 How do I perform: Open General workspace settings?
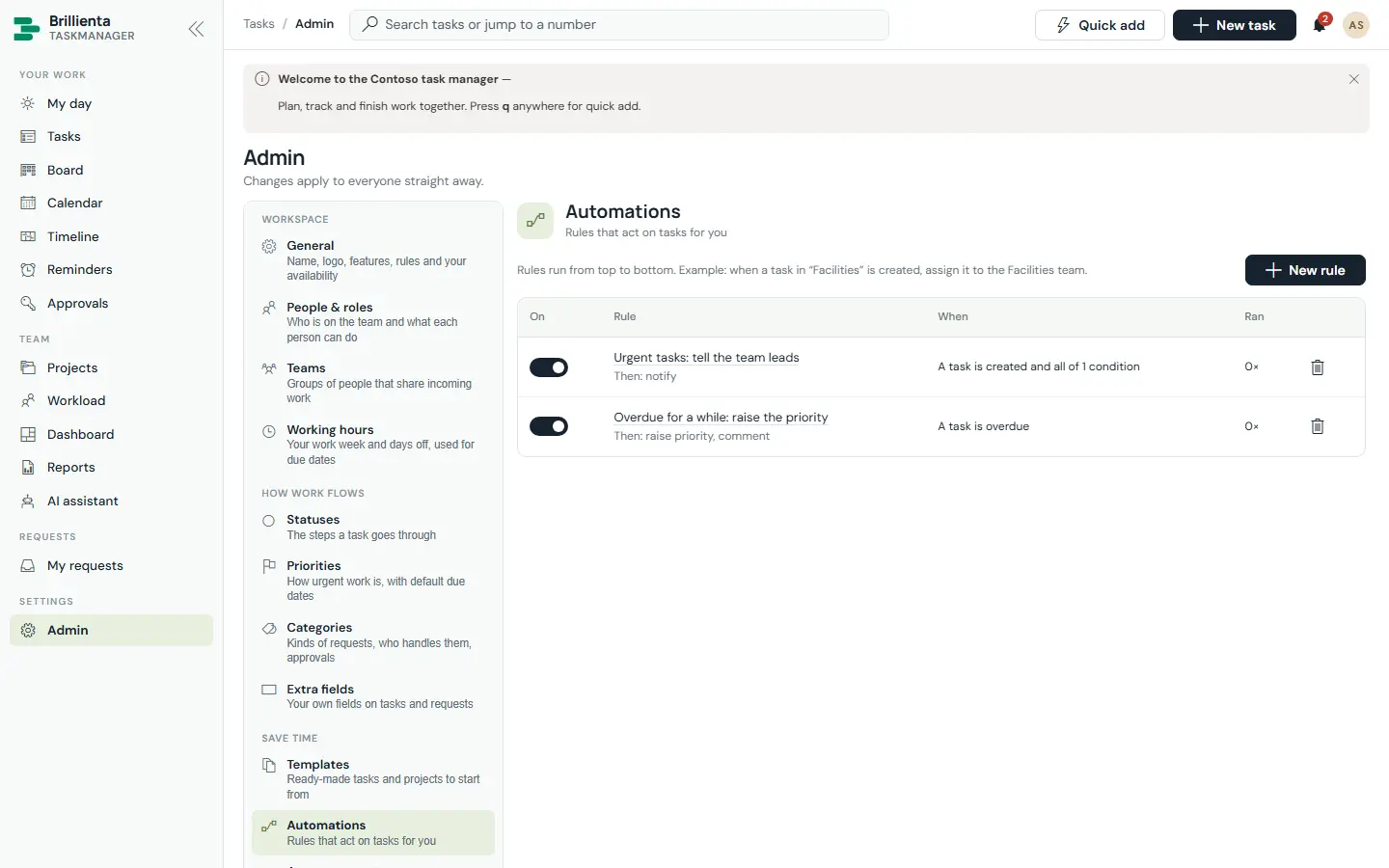tap(373, 260)
